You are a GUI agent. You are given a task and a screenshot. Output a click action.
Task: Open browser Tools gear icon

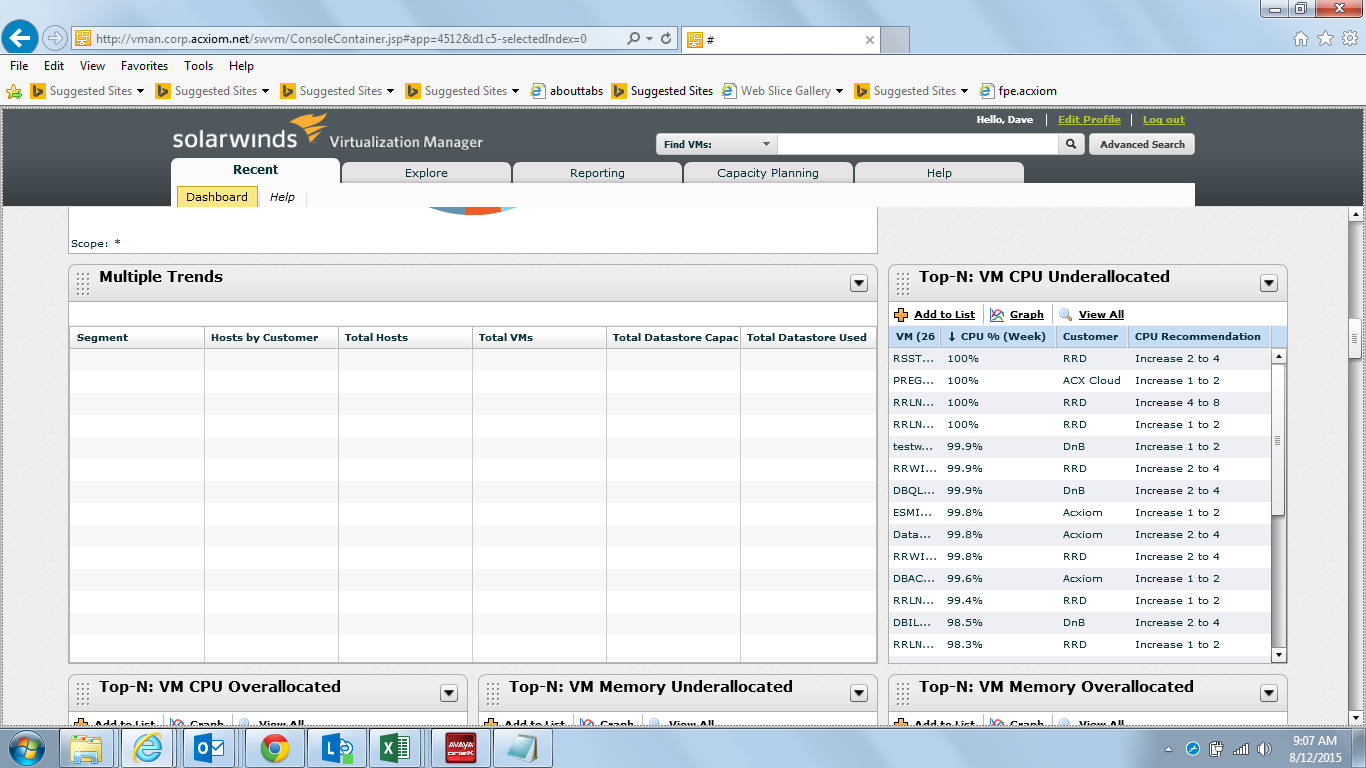click(x=1349, y=38)
